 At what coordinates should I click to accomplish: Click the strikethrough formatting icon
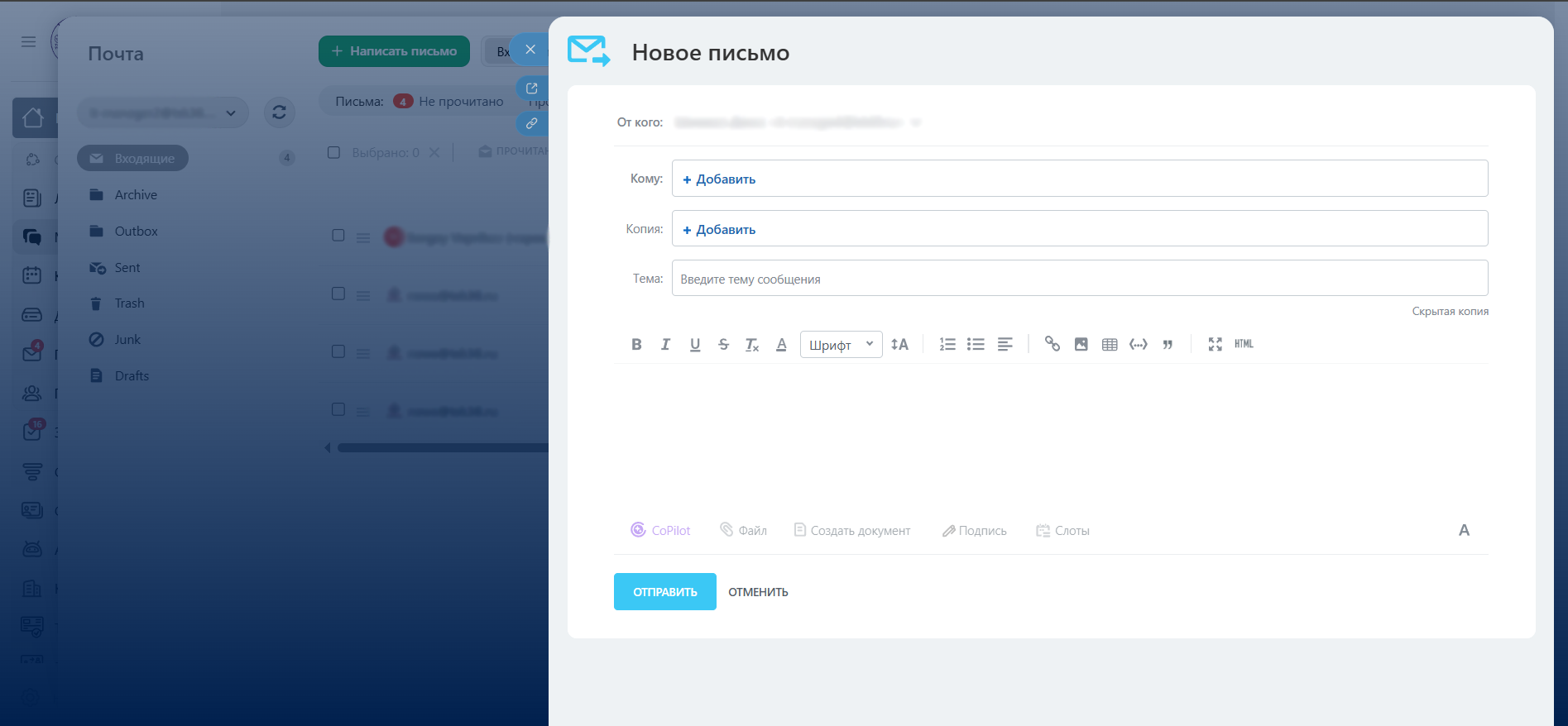pyautogui.click(x=723, y=345)
